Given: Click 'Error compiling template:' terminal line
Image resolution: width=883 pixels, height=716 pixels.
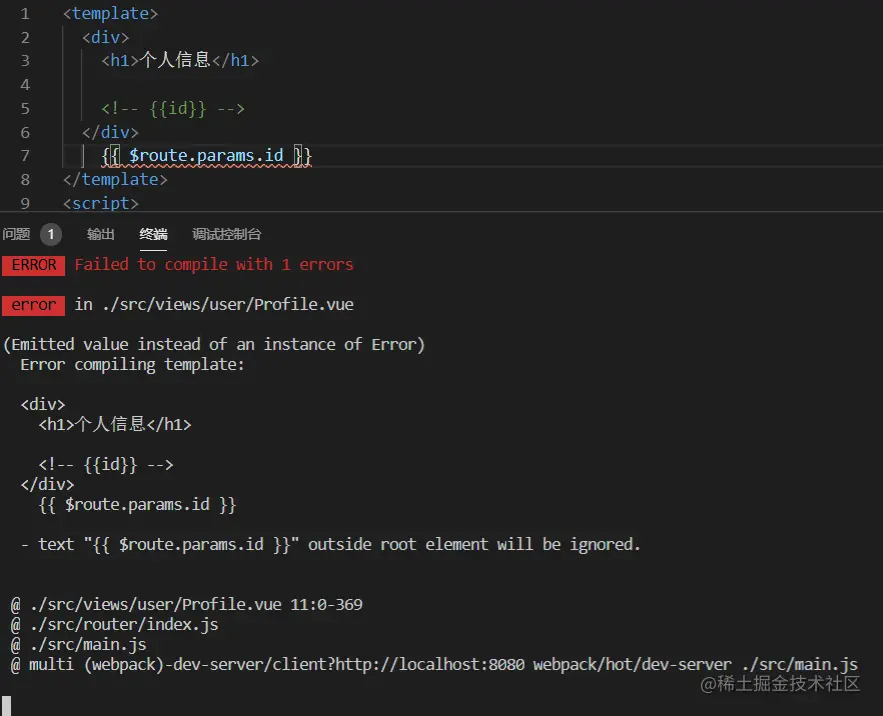Looking at the screenshot, I should [x=132, y=364].
